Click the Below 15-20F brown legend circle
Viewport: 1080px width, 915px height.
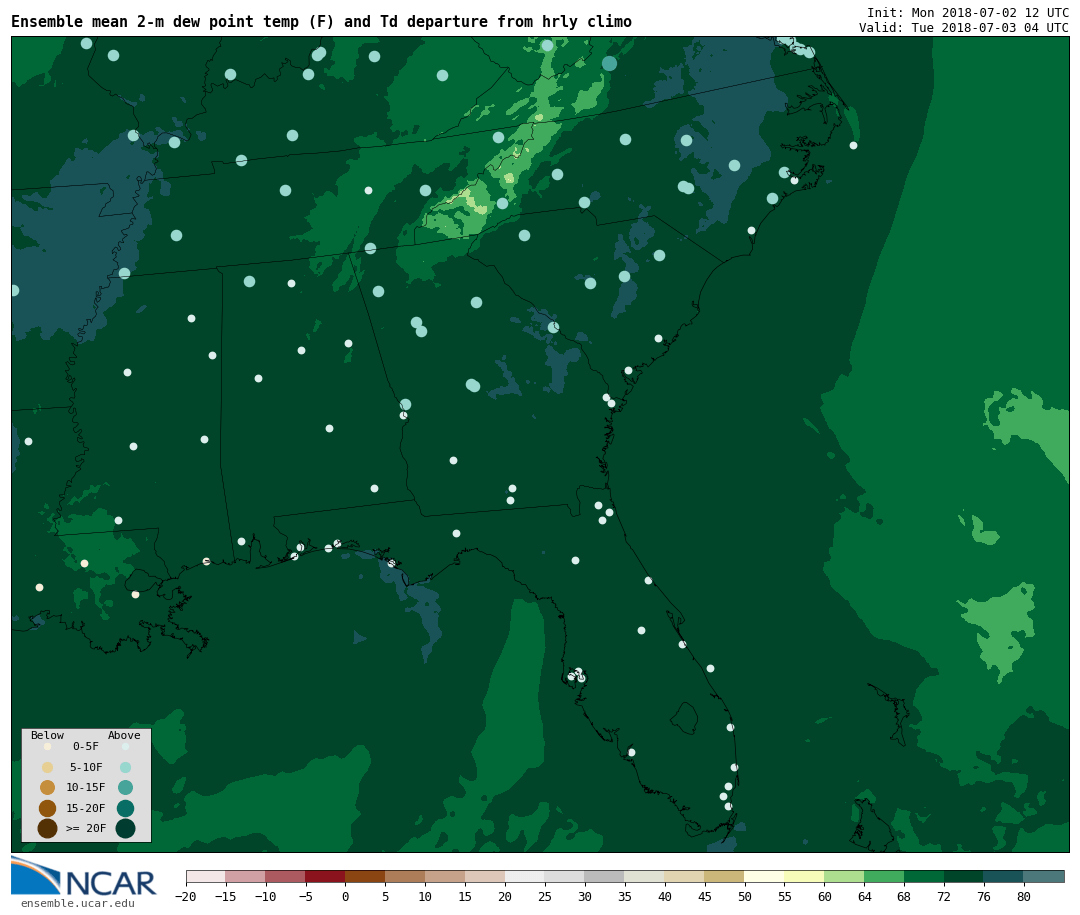tap(48, 808)
